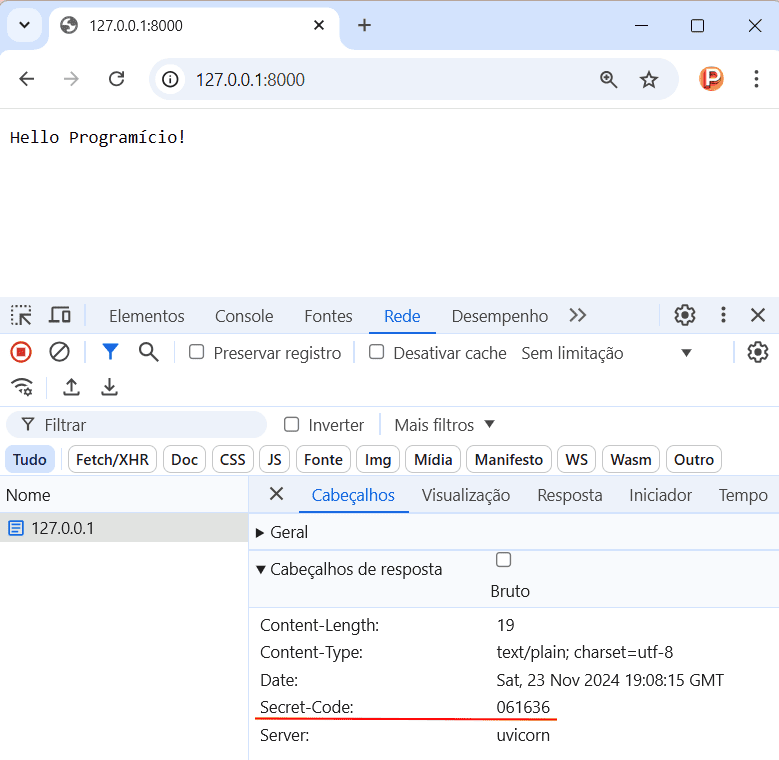779x760 pixels.
Task: Filter by Manifesto requests
Action: click(509, 459)
